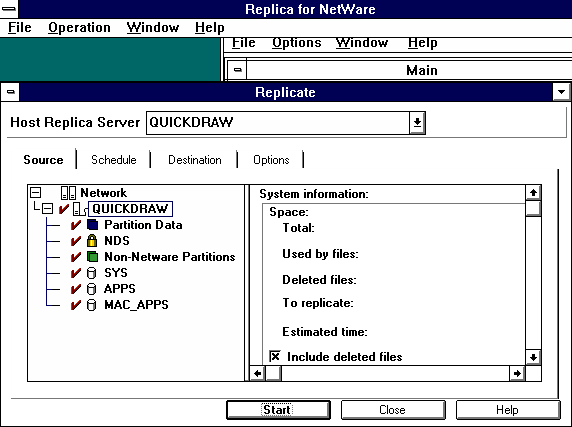Image resolution: width=572 pixels, height=427 pixels.
Task: Click the MAC_APPS volume cylinder icon
Action: click(92, 305)
